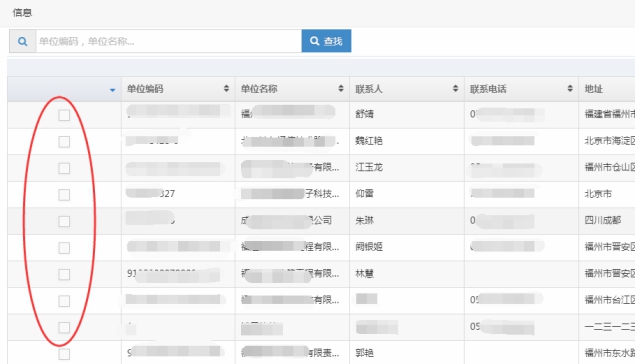The image size is (635, 364).
Task: Check the row for contact 郭艳
Action: coord(64,354)
